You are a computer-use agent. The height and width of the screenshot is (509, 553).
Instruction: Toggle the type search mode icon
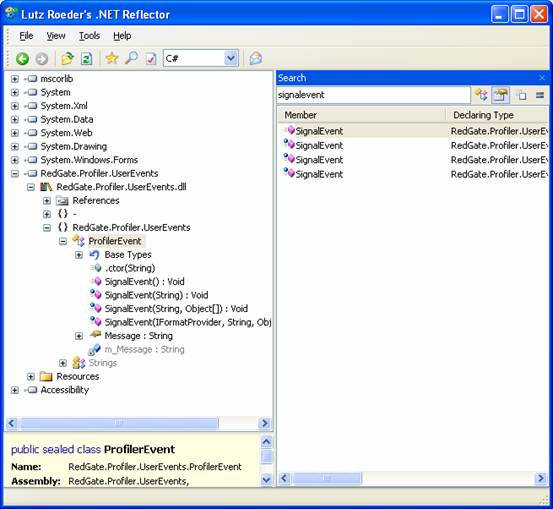(481, 95)
